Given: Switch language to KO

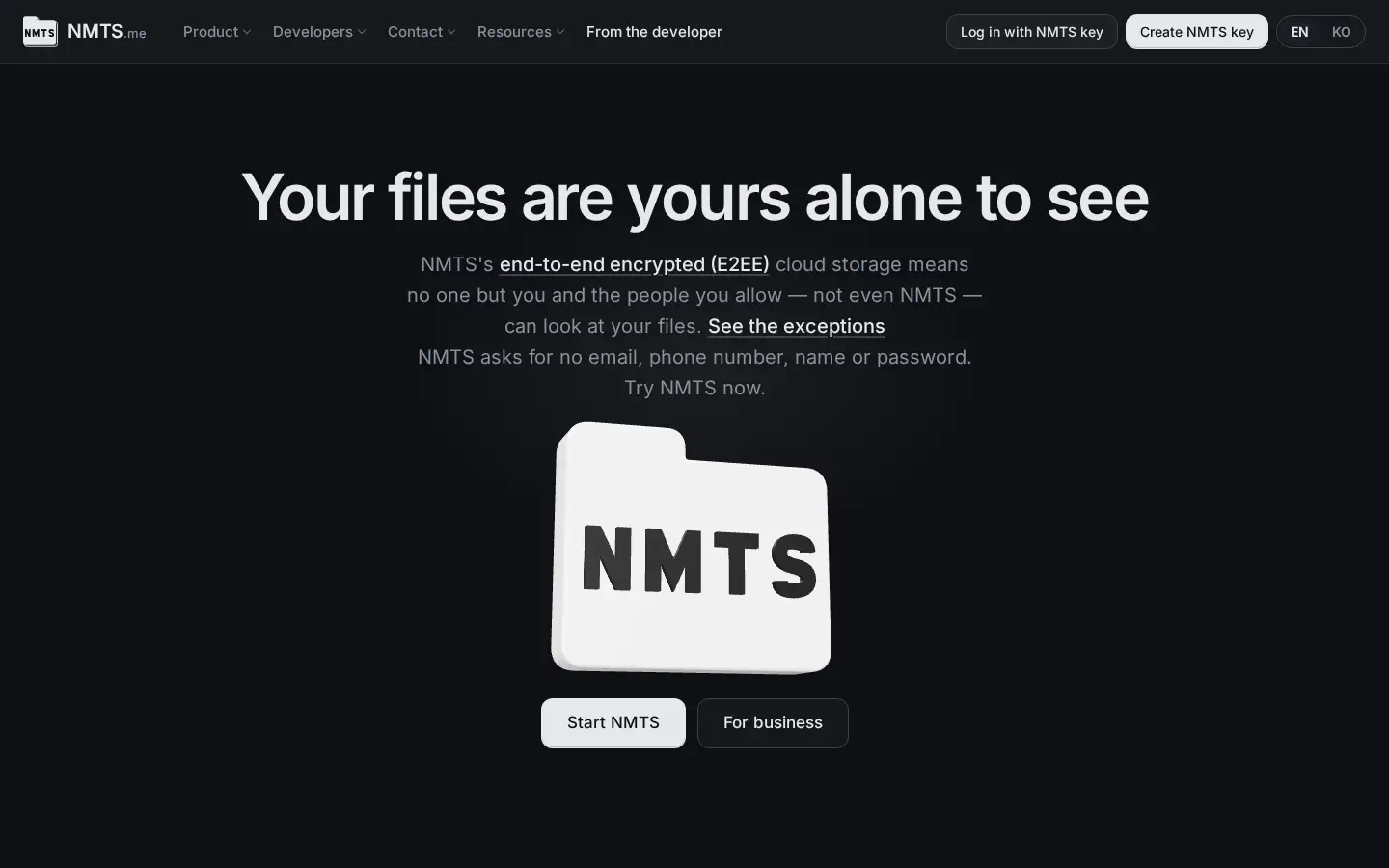Looking at the screenshot, I should 1341,32.
